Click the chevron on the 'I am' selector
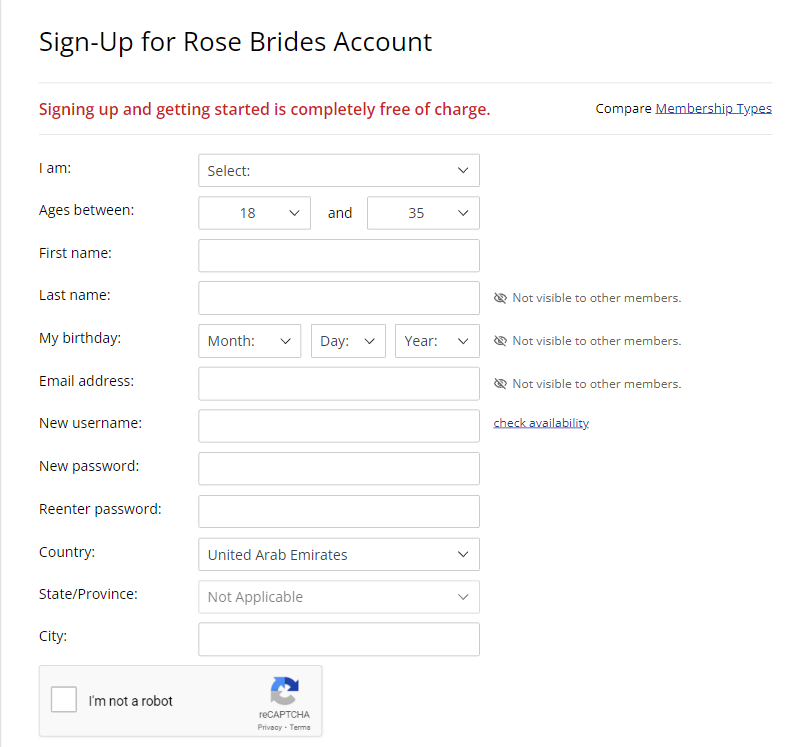Screen dimensions: 804x747 point(463,170)
